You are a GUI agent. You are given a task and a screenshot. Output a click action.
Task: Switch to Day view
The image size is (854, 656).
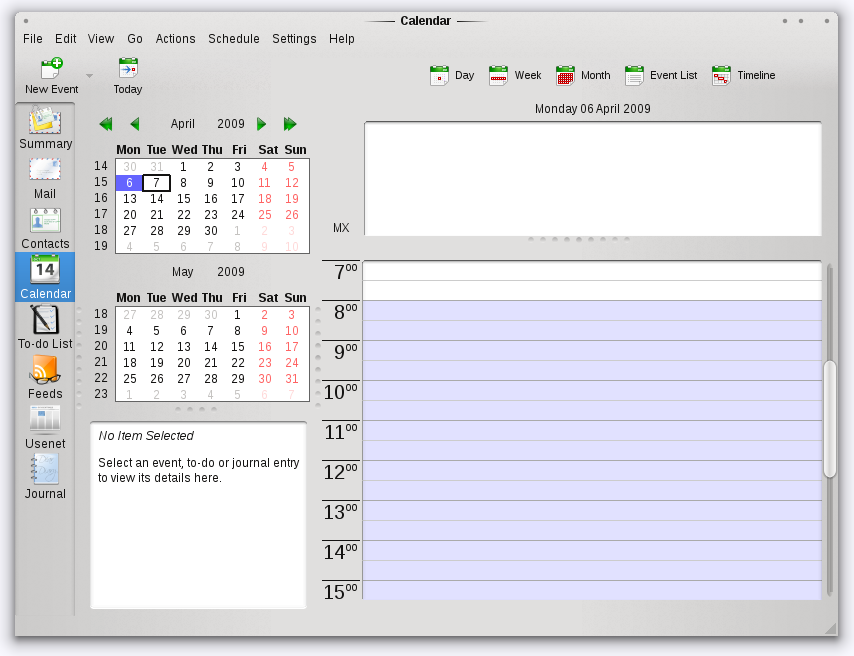[x=452, y=75]
